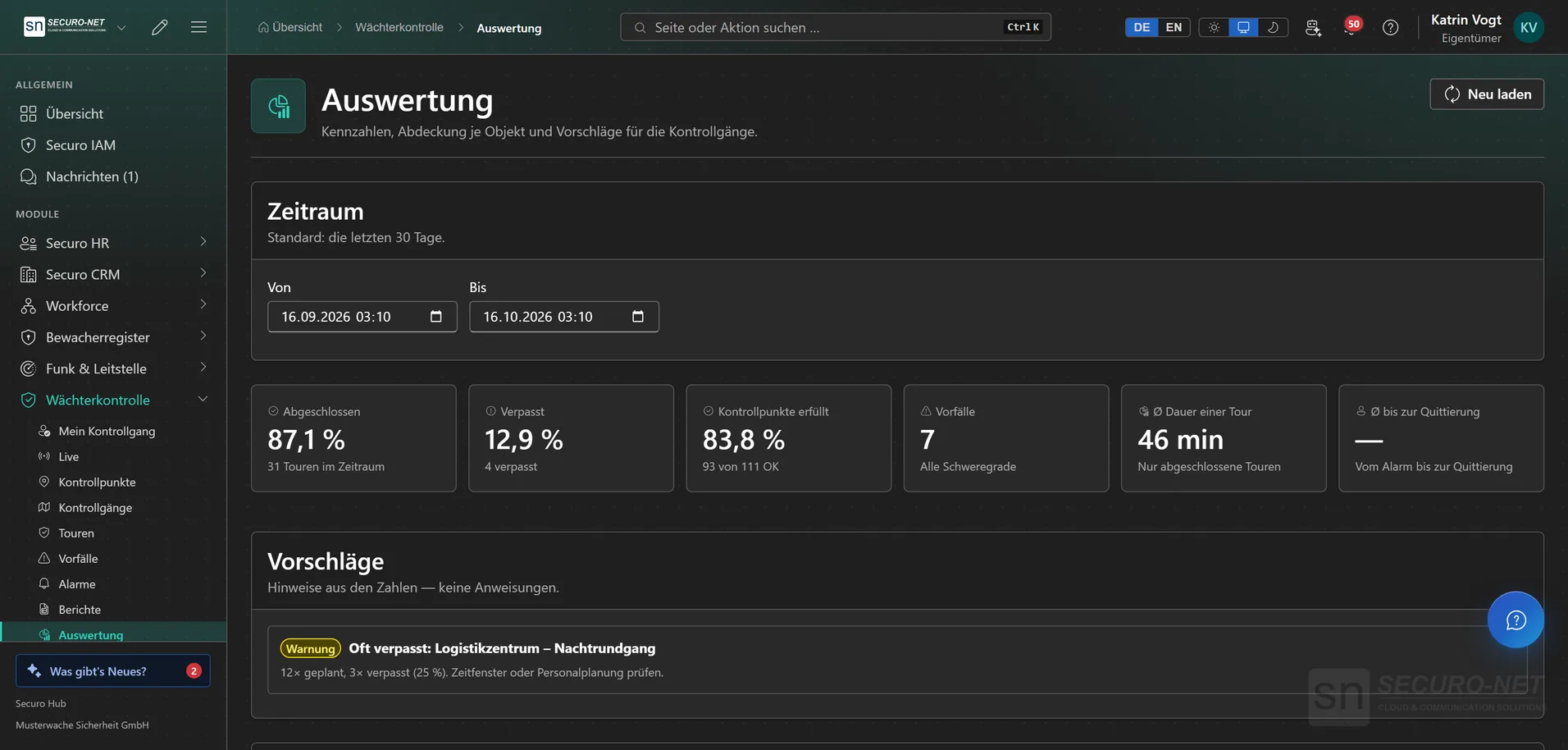The image size is (1568, 750).
Task: Click the Securo Hub footer text
Action: pos(41,703)
